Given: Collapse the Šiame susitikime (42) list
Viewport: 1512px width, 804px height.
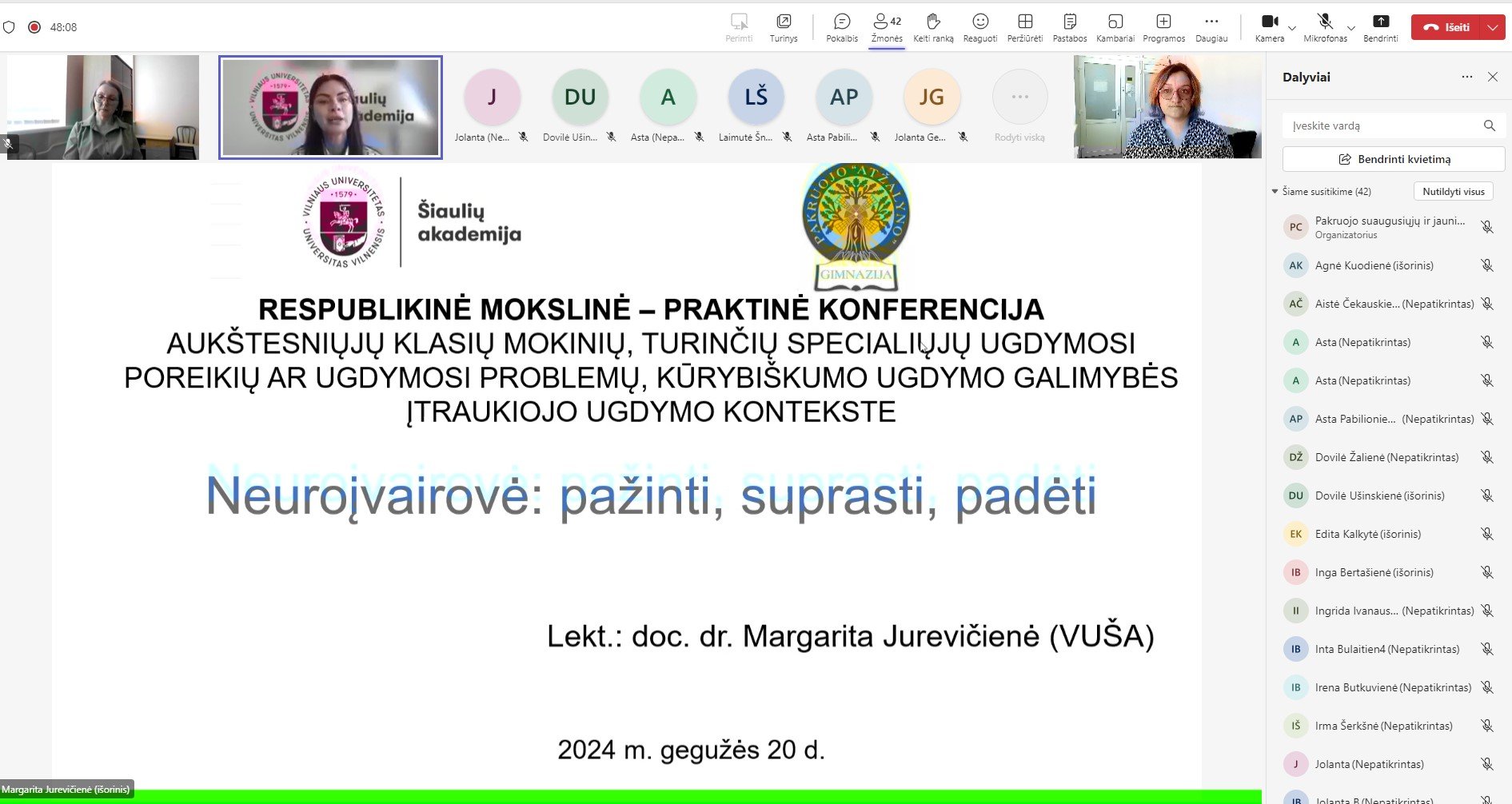Looking at the screenshot, I should point(1275,192).
